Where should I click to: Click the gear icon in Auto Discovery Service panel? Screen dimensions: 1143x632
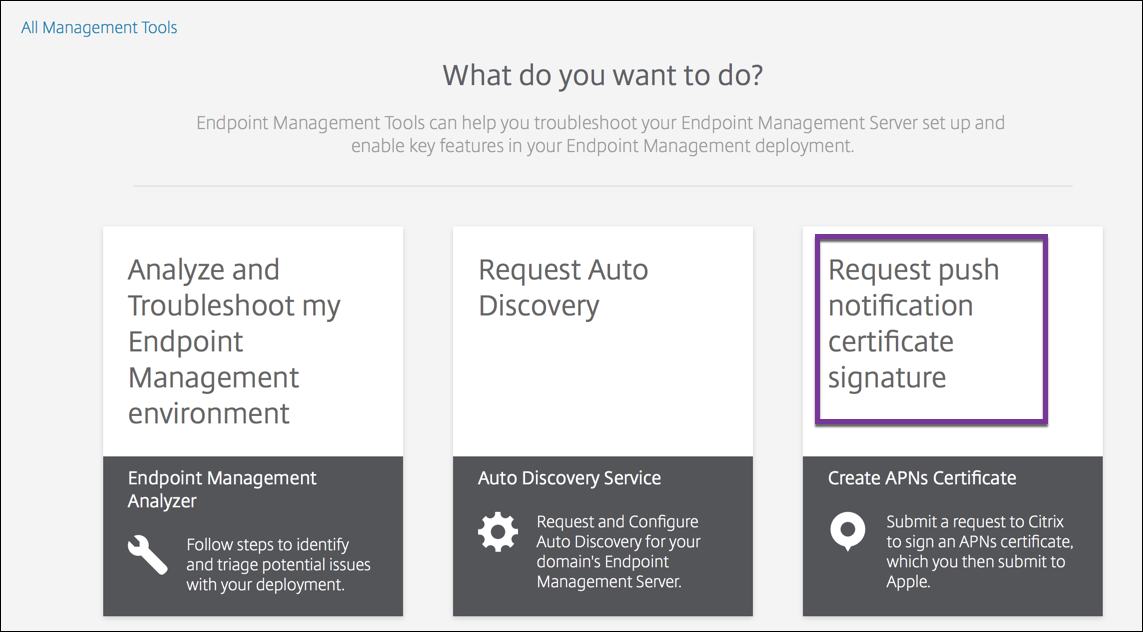(497, 533)
